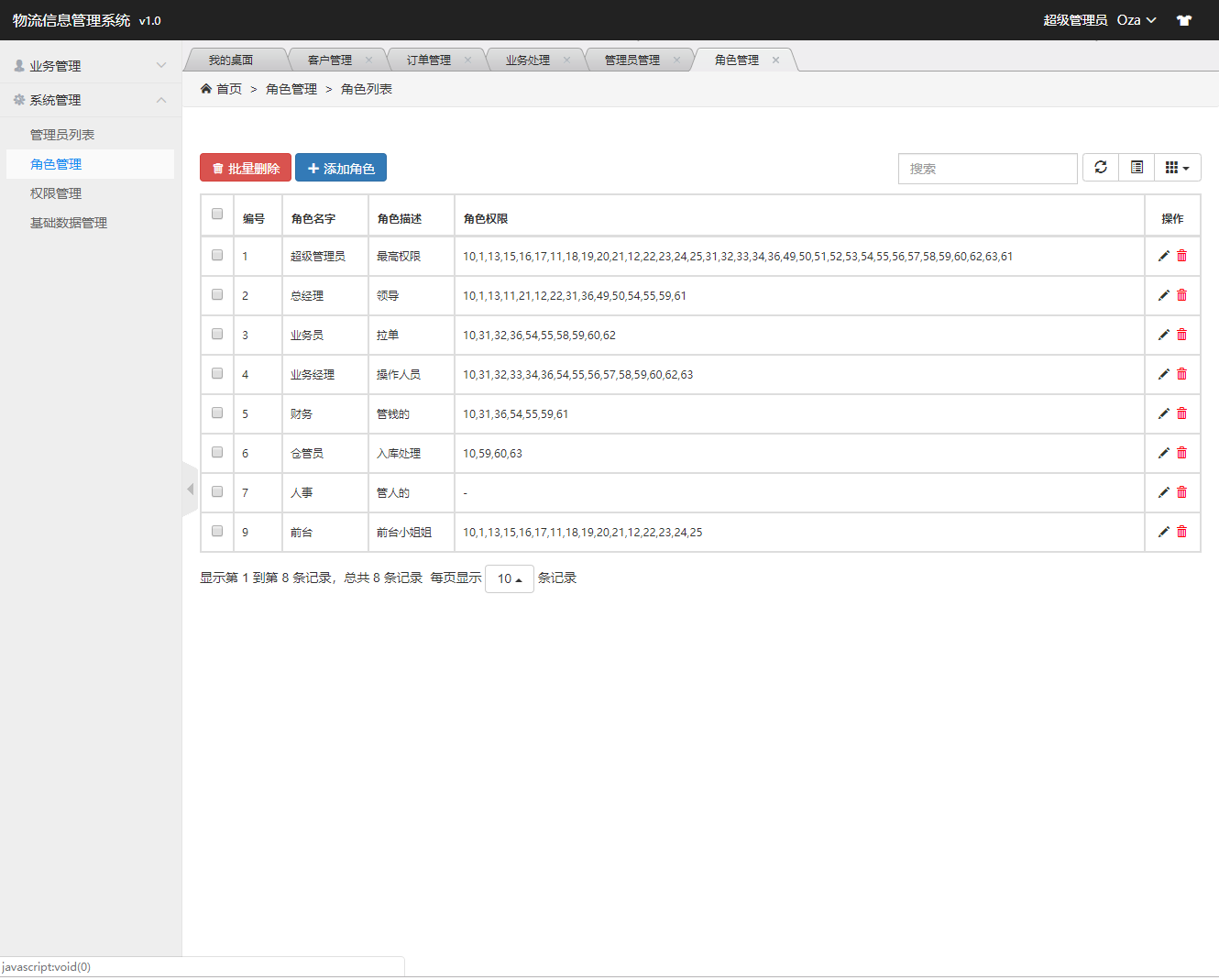Click the refresh table icon
Image resolution: width=1219 pixels, height=980 pixels.
click(x=1101, y=168)
